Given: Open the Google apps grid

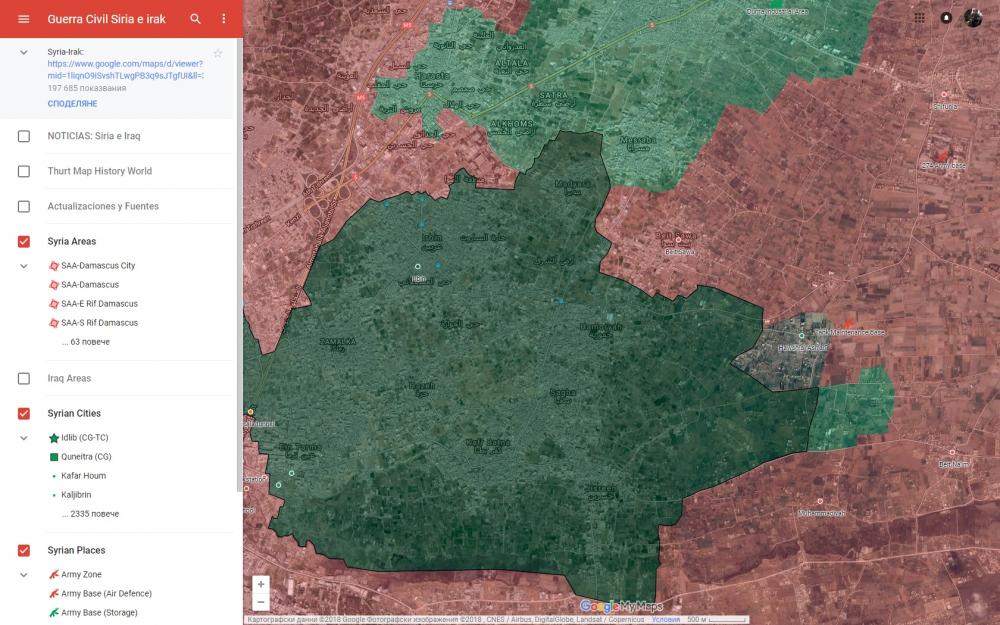Looking at the screenshot, I should coord(919,18).
